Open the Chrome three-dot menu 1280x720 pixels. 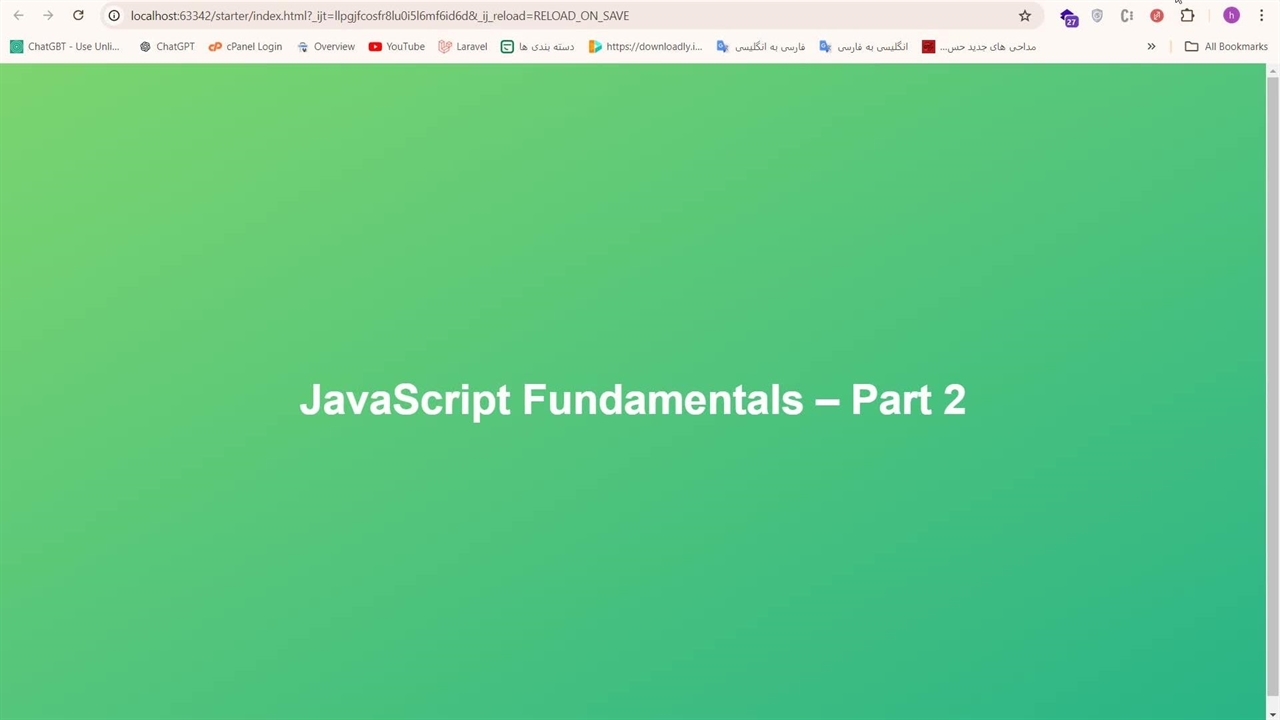tap(1261, 15)
